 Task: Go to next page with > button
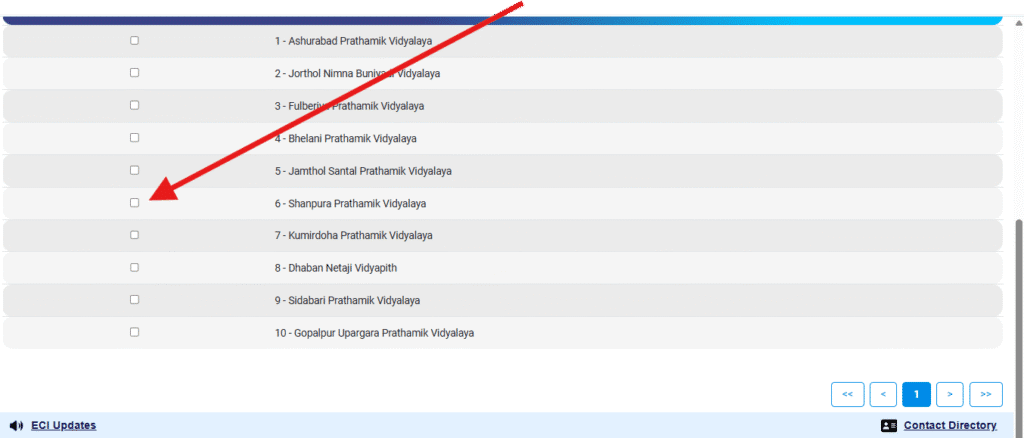pyautogui.click(x=950, y=394)
